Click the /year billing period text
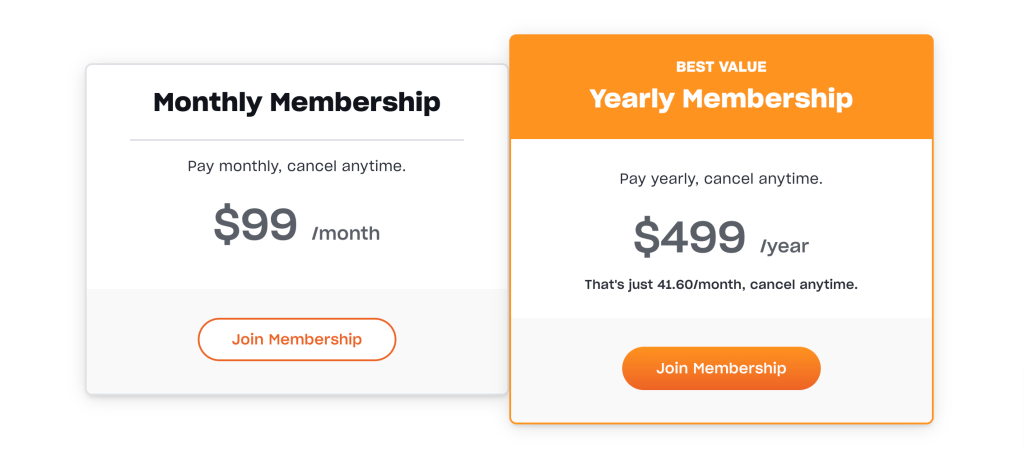 784,246
